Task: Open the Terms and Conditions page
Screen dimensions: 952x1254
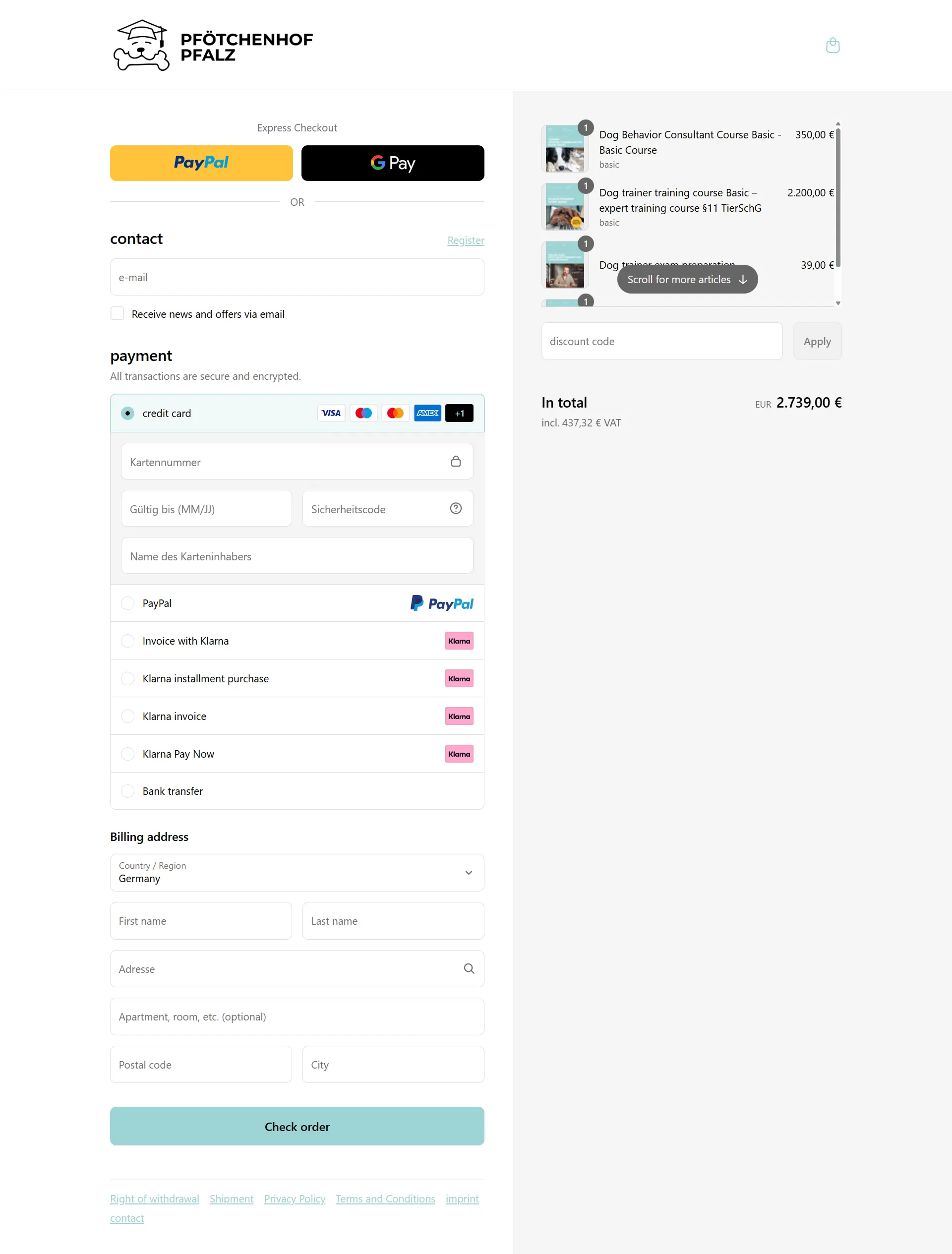Action: [385, 1198]
